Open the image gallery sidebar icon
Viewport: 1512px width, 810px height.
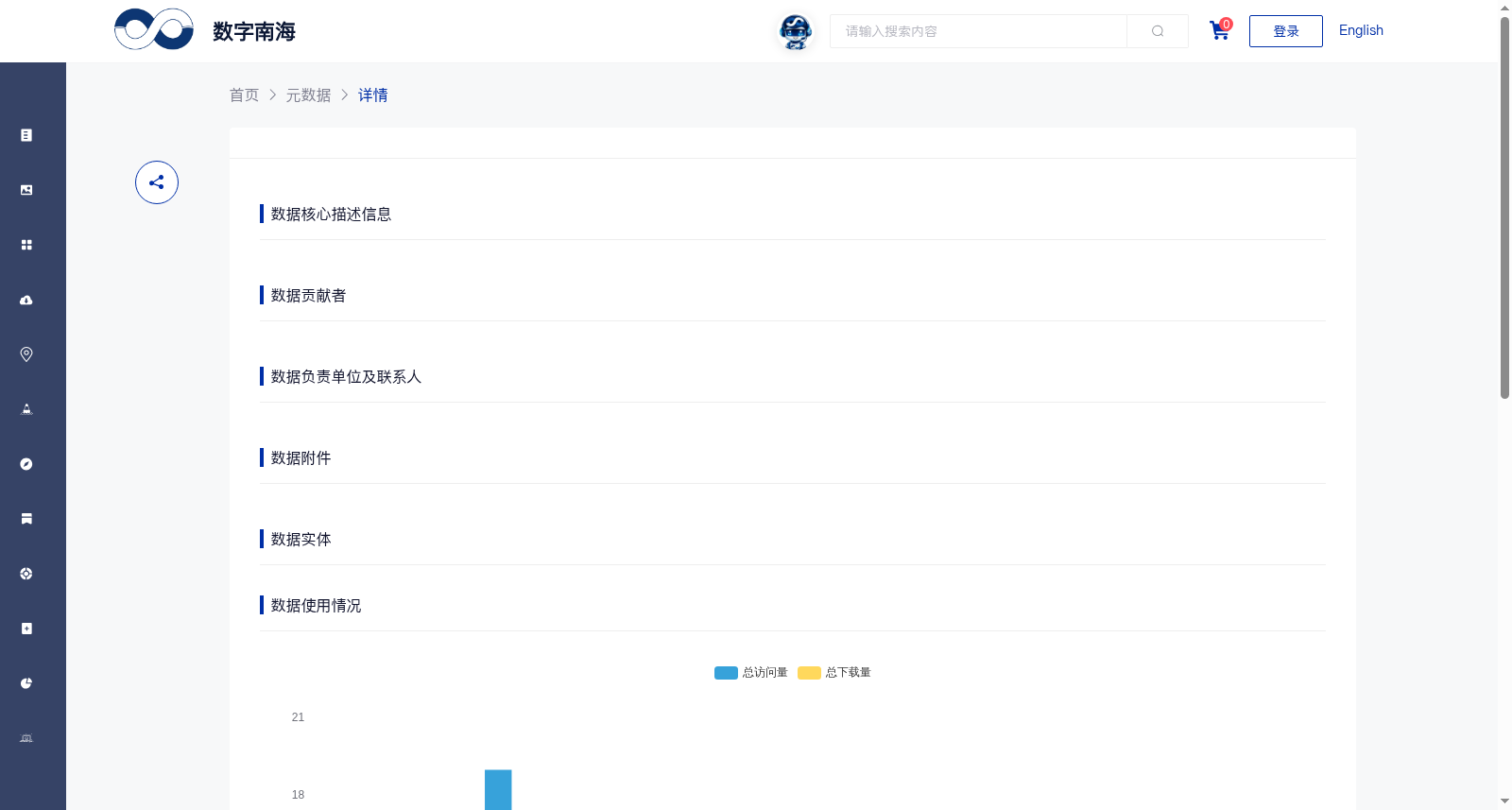(x=26, y=190)
